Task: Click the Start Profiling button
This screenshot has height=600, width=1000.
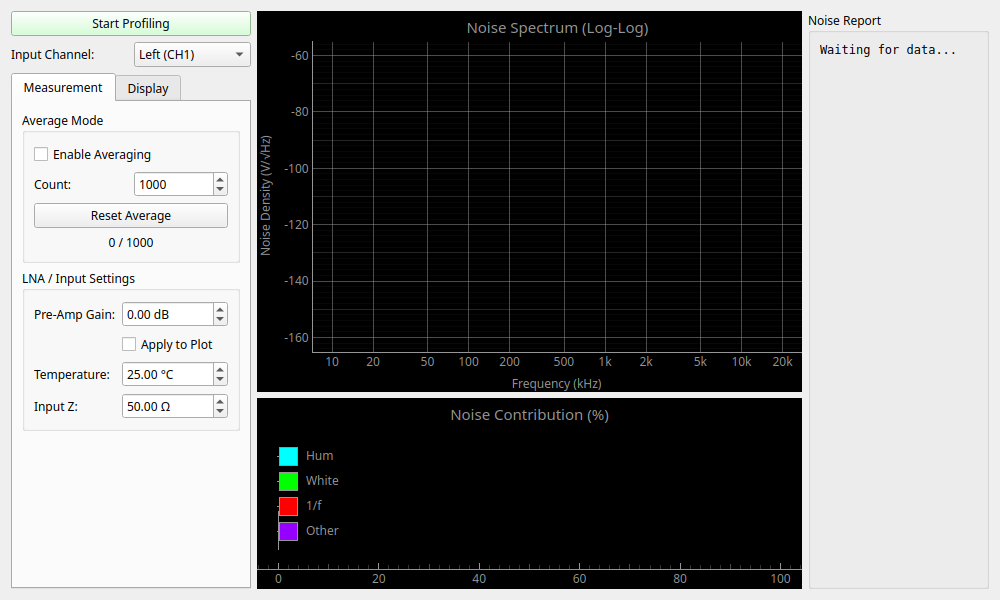Action: click(x=130, y=23)
